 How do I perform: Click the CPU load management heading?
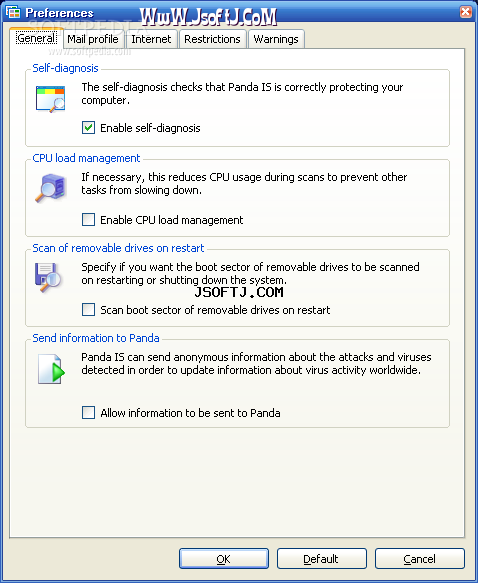click(86, 158)
